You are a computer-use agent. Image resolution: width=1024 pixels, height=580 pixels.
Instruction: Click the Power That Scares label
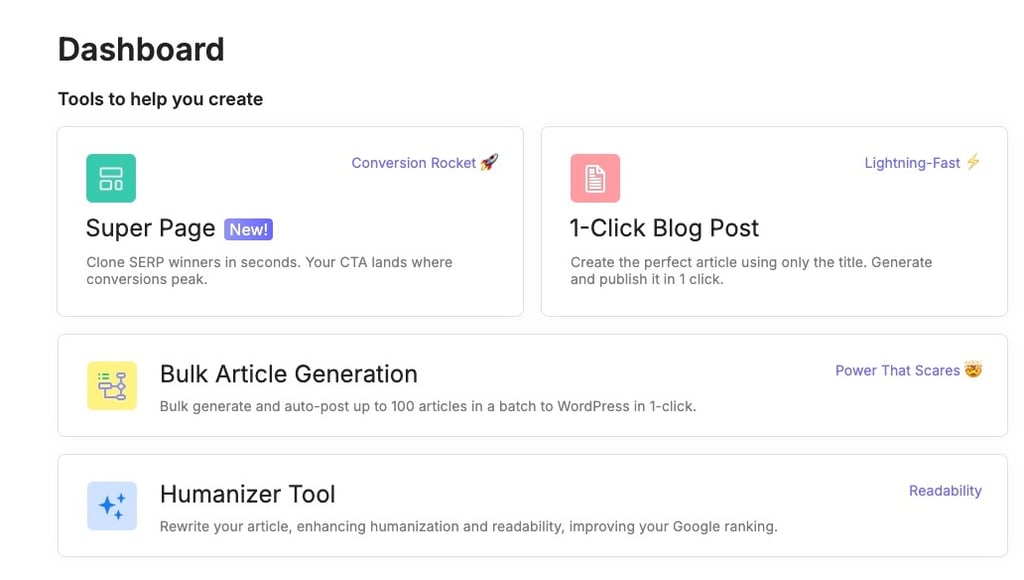click(897, 370)
